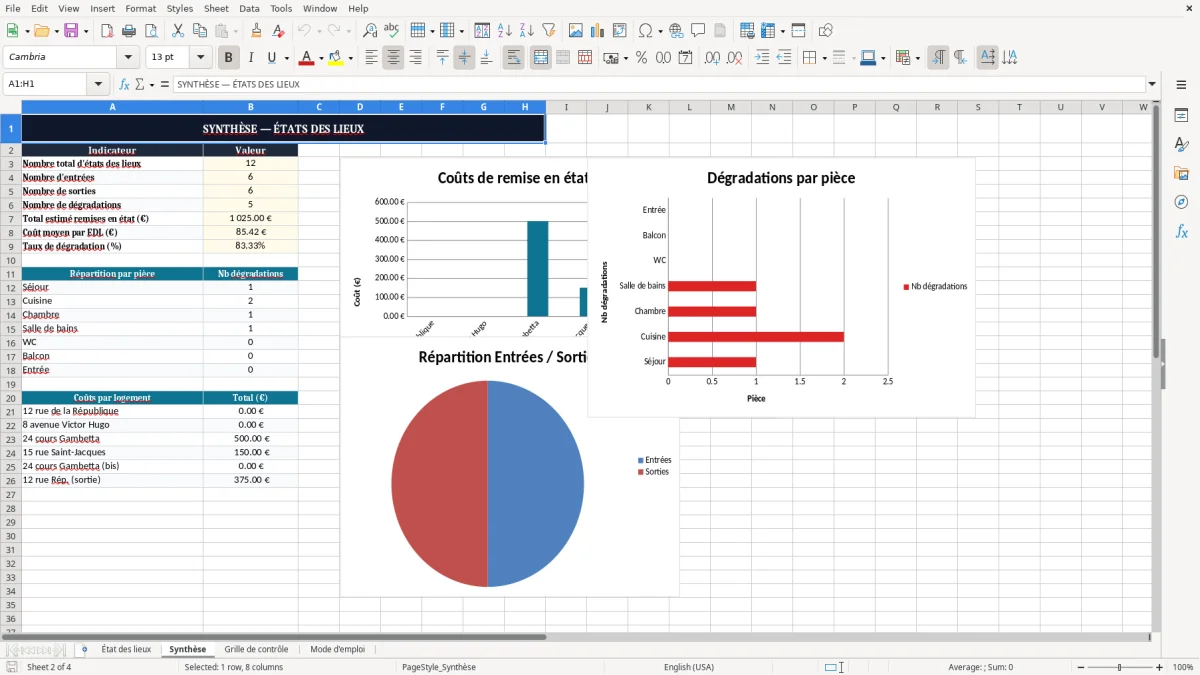Screen dimensions: 1200x675
Task: Click the Print icon
Action: pyautogui.click(x=129, y=31)
